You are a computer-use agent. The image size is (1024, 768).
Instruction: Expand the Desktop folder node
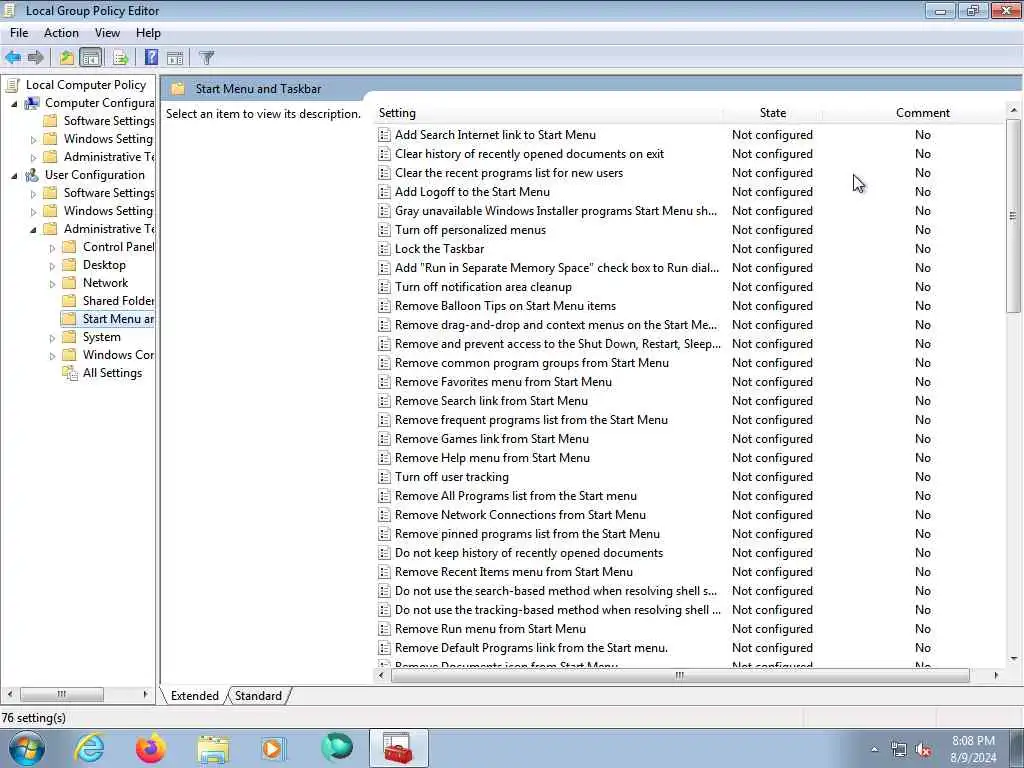52,266
